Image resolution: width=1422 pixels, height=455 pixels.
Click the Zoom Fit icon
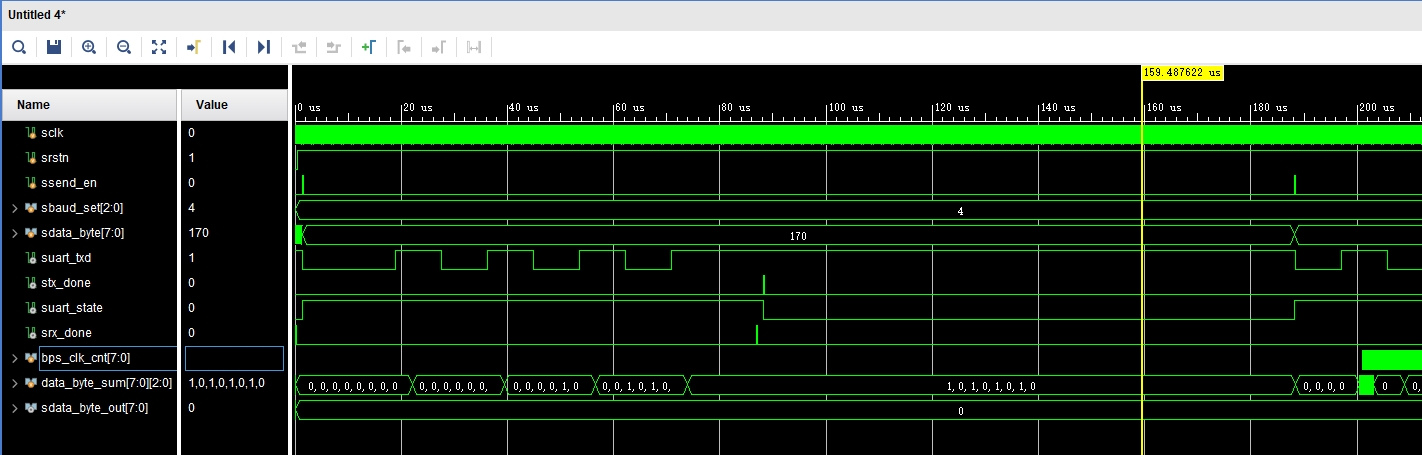tap(159, 47)
